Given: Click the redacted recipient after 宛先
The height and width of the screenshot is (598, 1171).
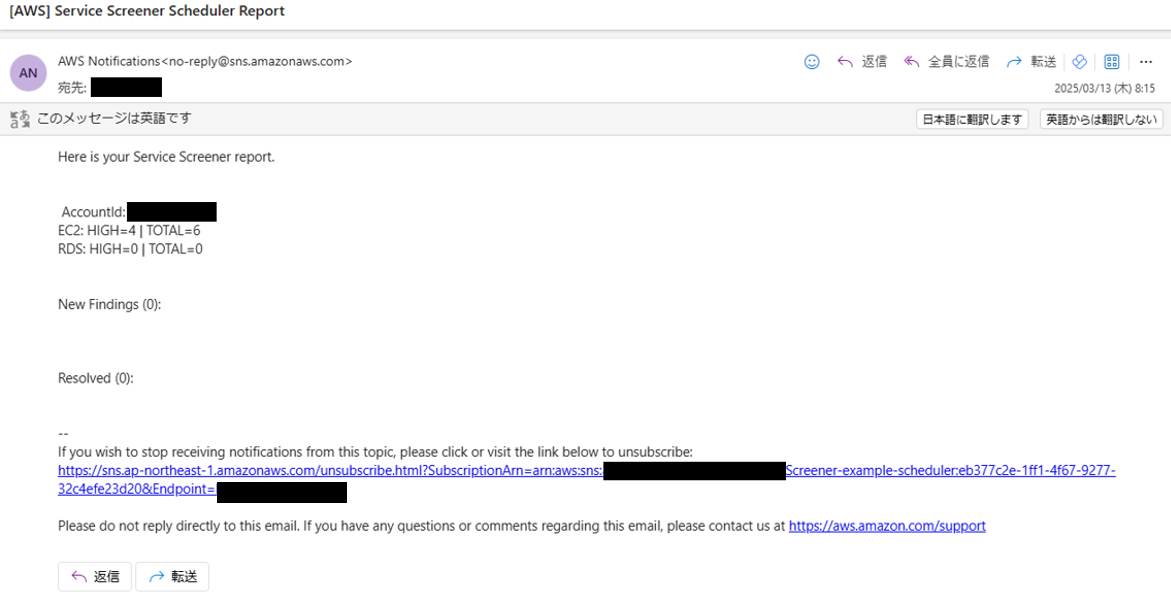Looking at the screenshot, I should tap(126, 87).
